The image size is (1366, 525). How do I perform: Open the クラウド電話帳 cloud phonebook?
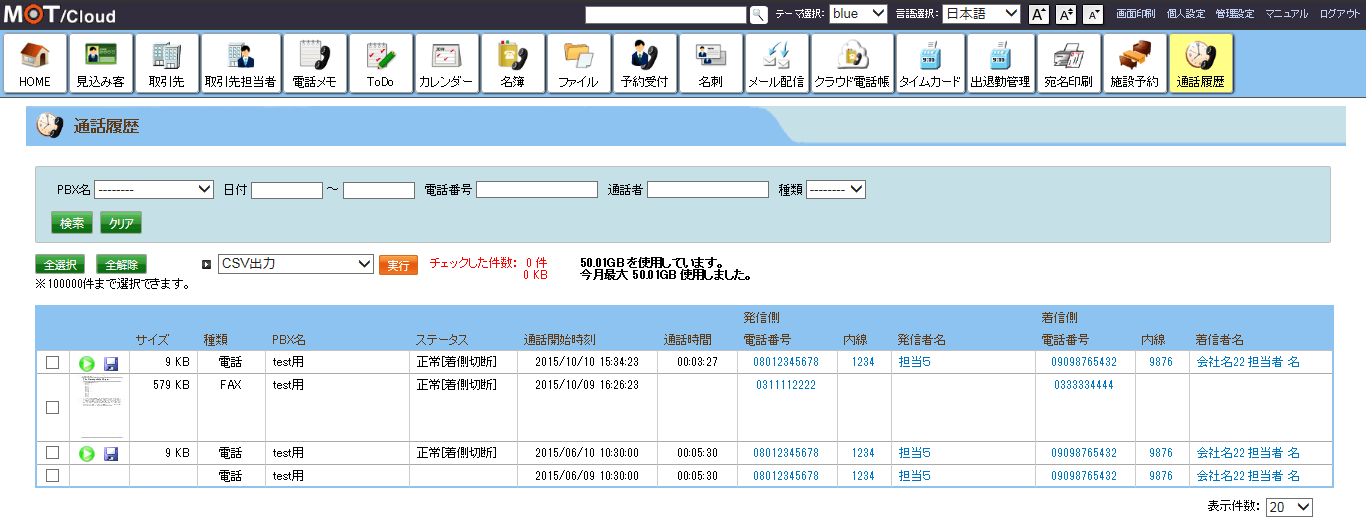(x=851, y=64)
